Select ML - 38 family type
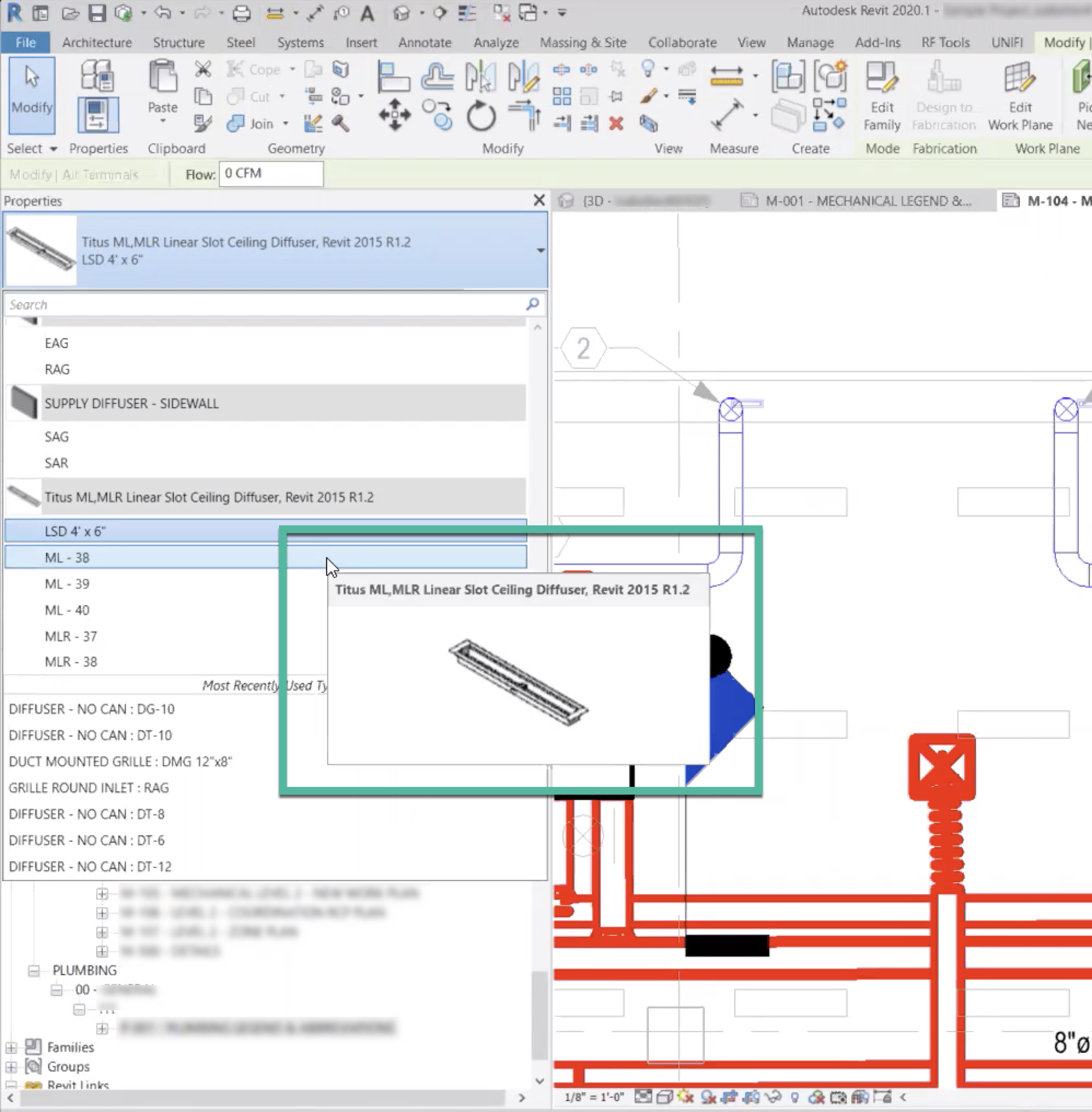Screen dimensions: 1092x1112 66,557
